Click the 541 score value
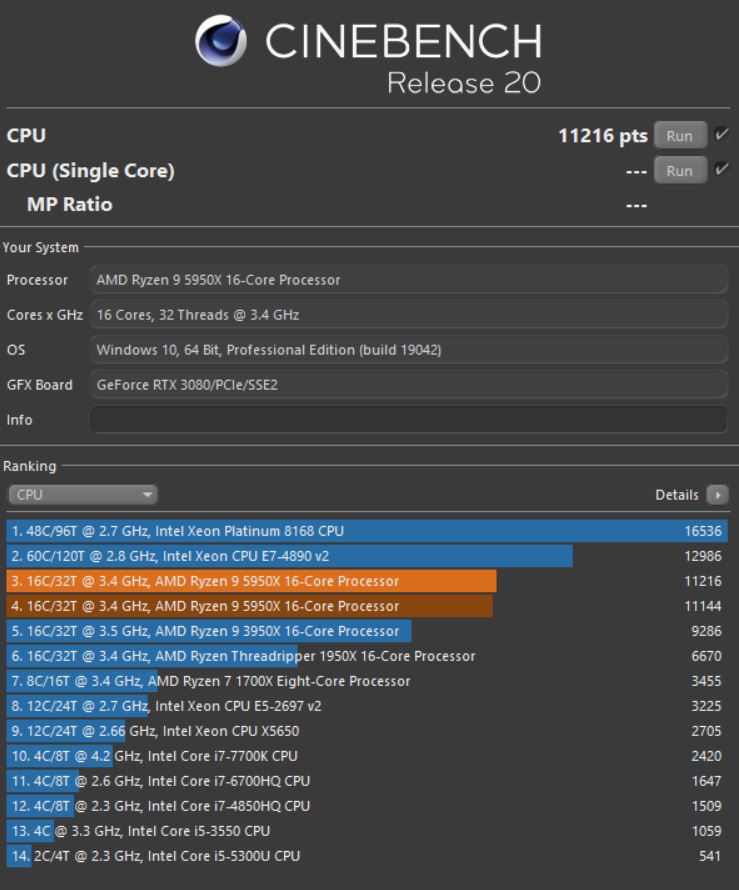 [x=709, y=856]
